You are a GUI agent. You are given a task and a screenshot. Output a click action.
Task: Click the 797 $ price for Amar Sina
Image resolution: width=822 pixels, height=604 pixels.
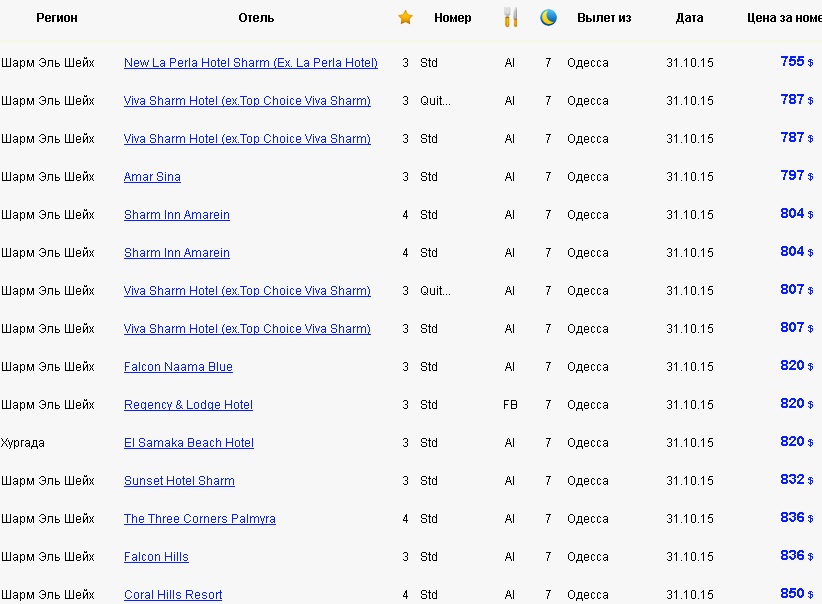[x=797, y=175]
